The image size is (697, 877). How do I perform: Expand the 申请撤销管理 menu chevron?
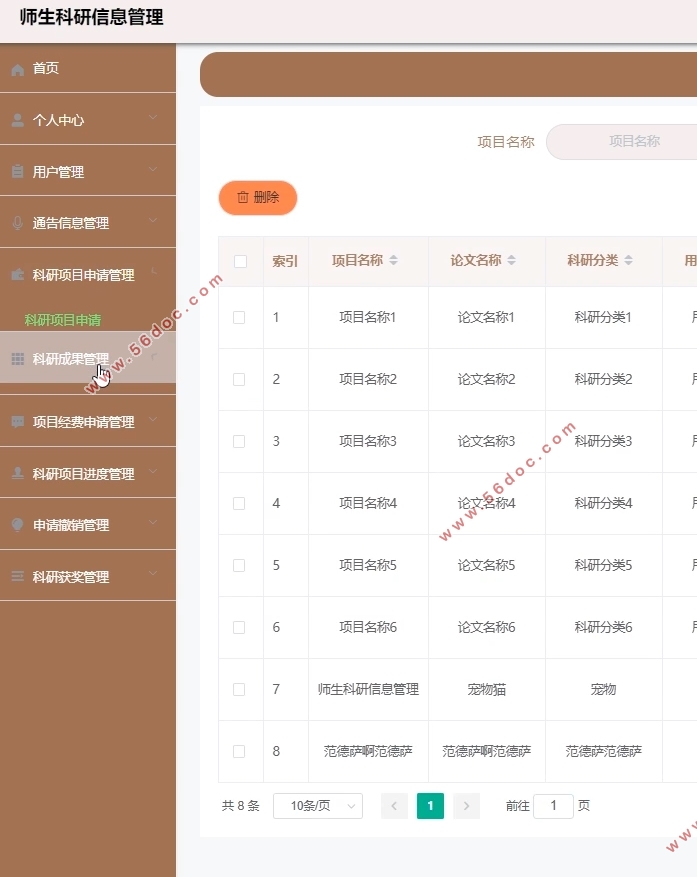153,522
